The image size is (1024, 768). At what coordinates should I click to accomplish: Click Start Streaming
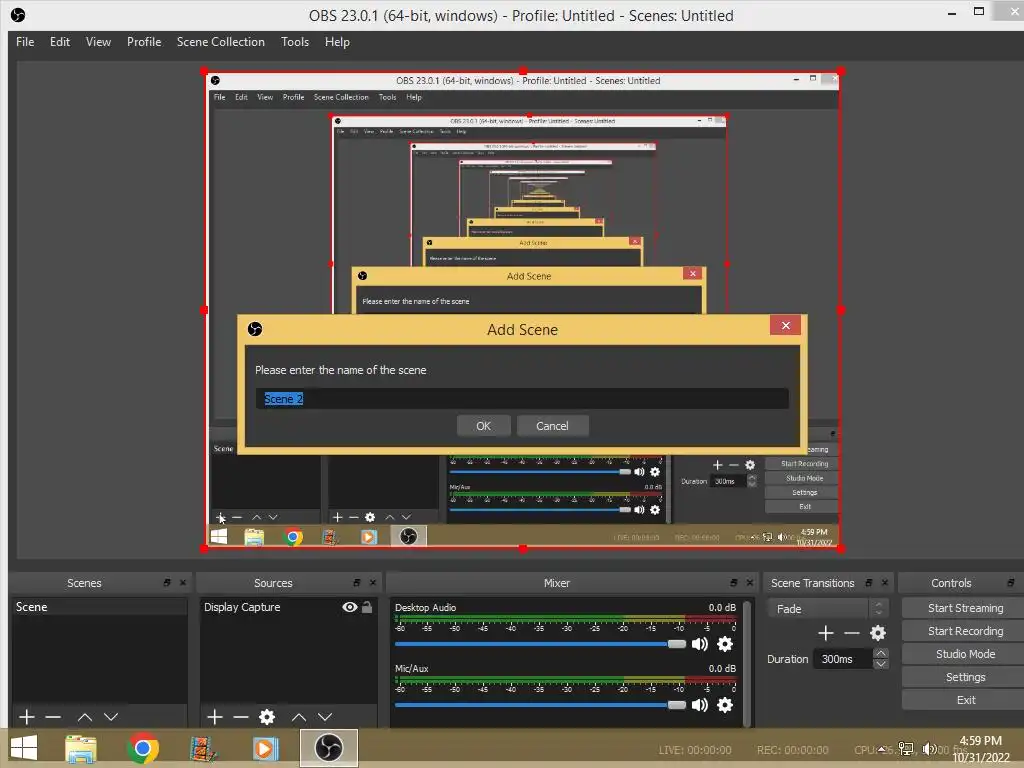965,608
